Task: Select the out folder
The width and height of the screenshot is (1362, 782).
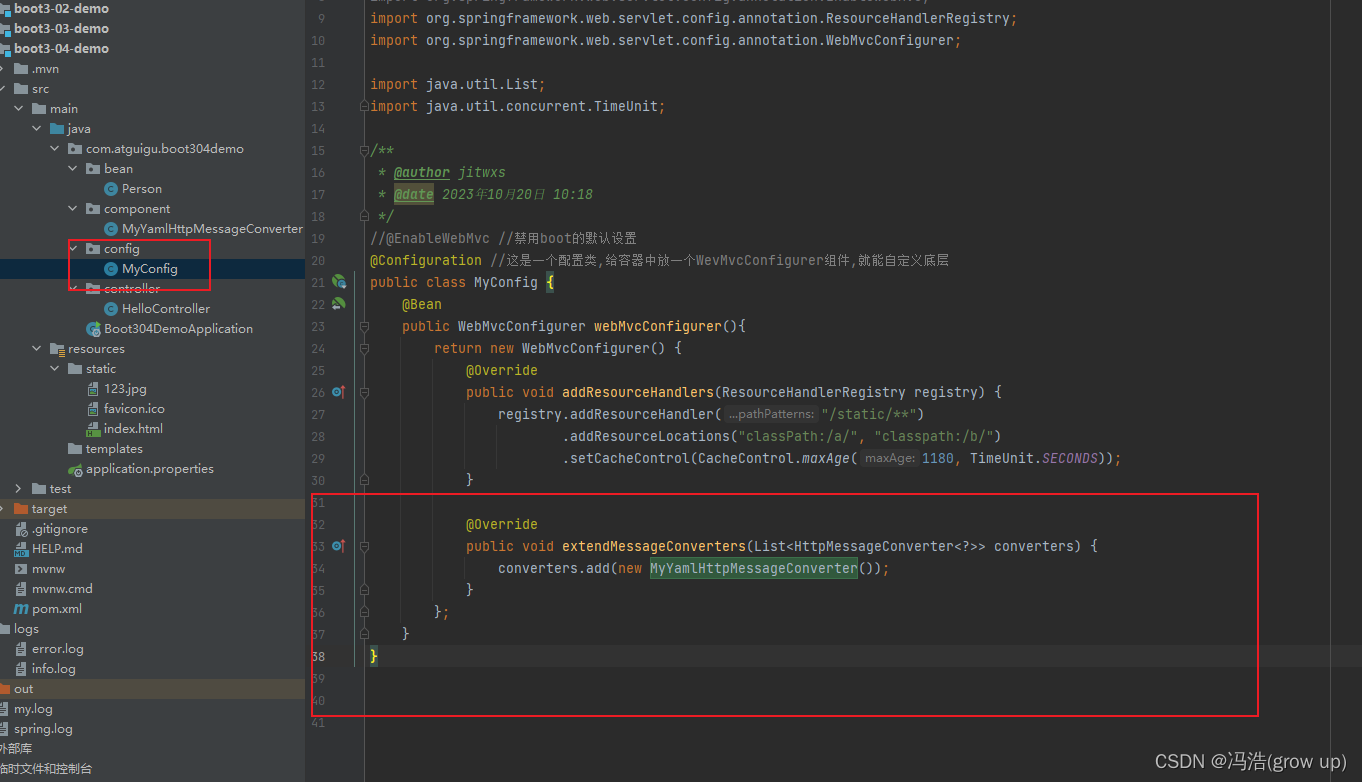Action: pyautogui.click(x=23, y=689)
